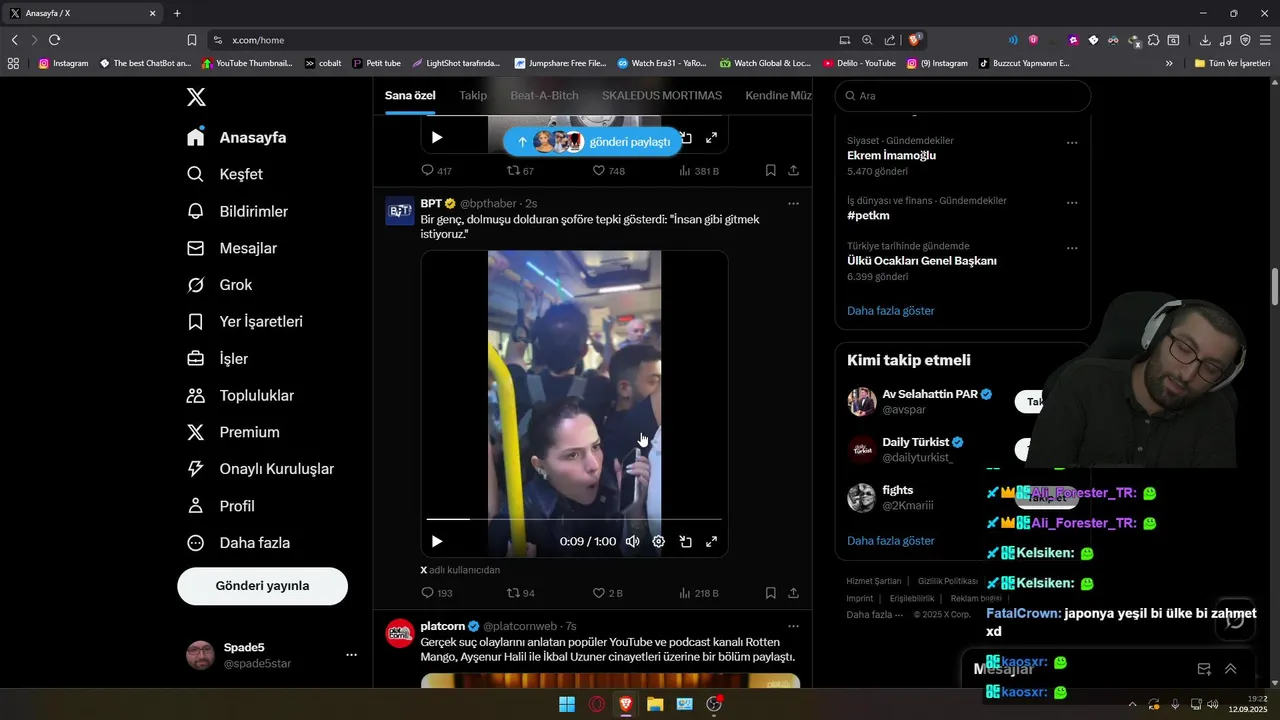Click the X logo in the sidebar
Screen dimensions: 1280x720
coord(196,97)
